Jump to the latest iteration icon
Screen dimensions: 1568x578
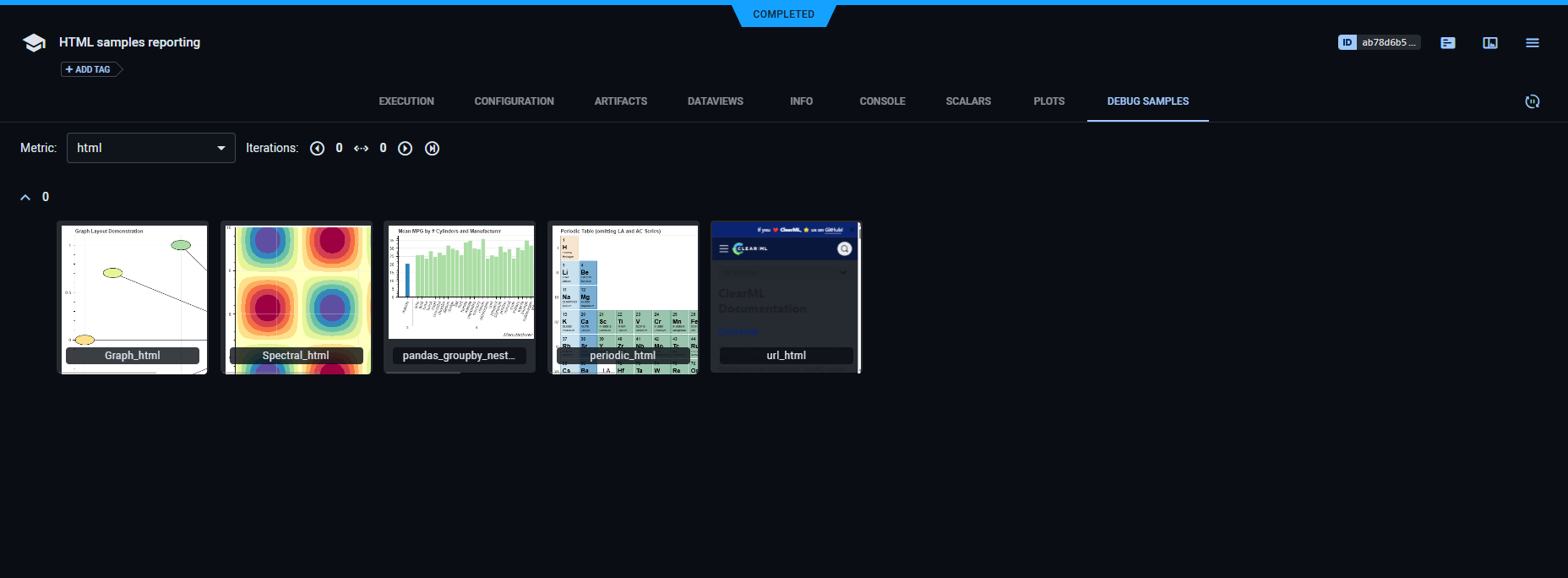point(432,149)
